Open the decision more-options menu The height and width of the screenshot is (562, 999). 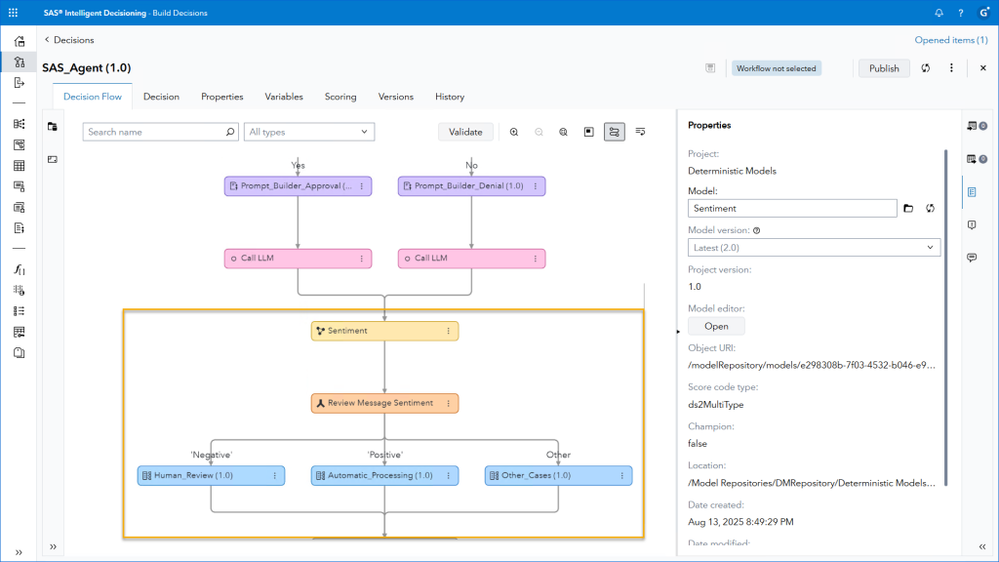coord(951,68)
